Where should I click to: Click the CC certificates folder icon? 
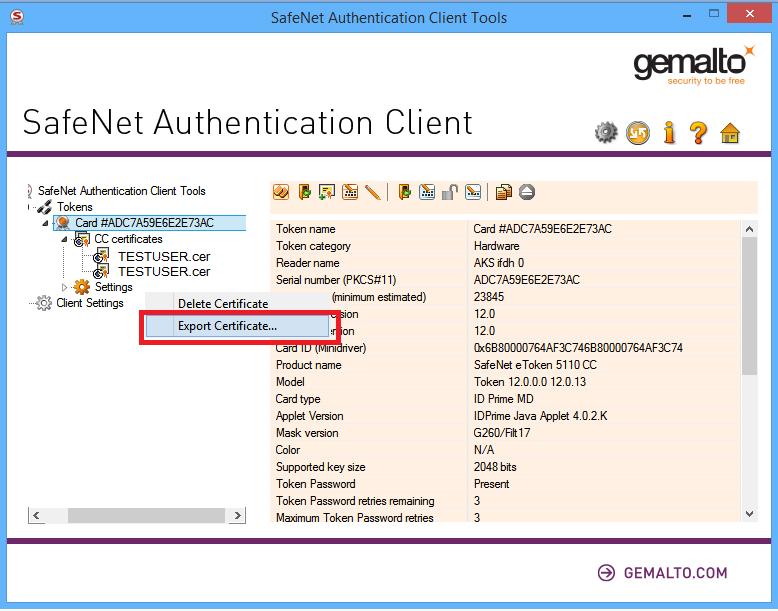pos(82,239)
